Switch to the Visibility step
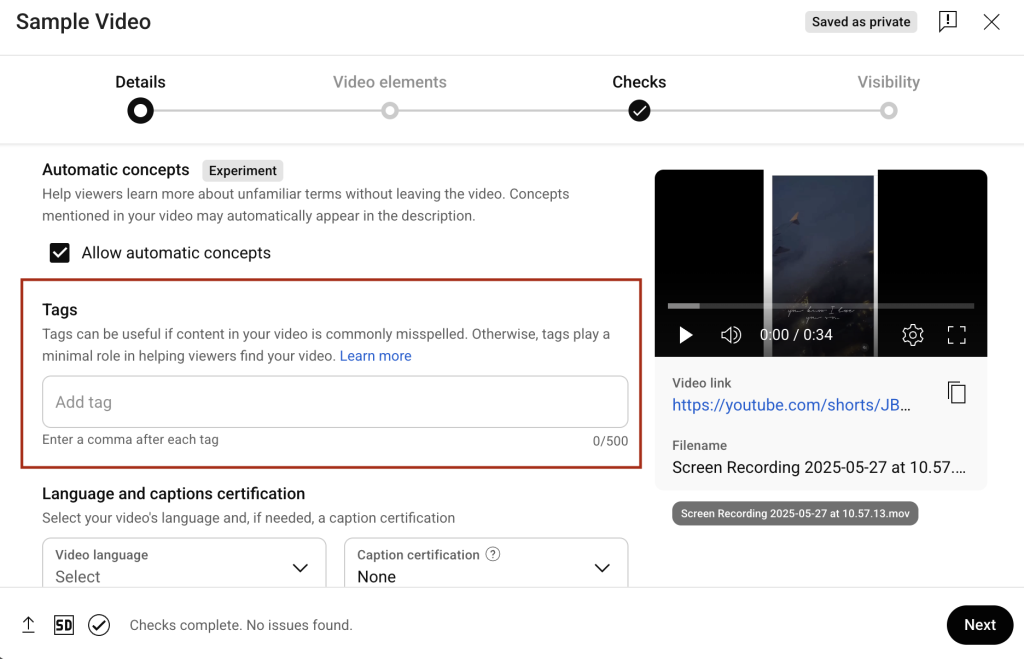This screenshot has height=659, width=1024. point(888,111)
